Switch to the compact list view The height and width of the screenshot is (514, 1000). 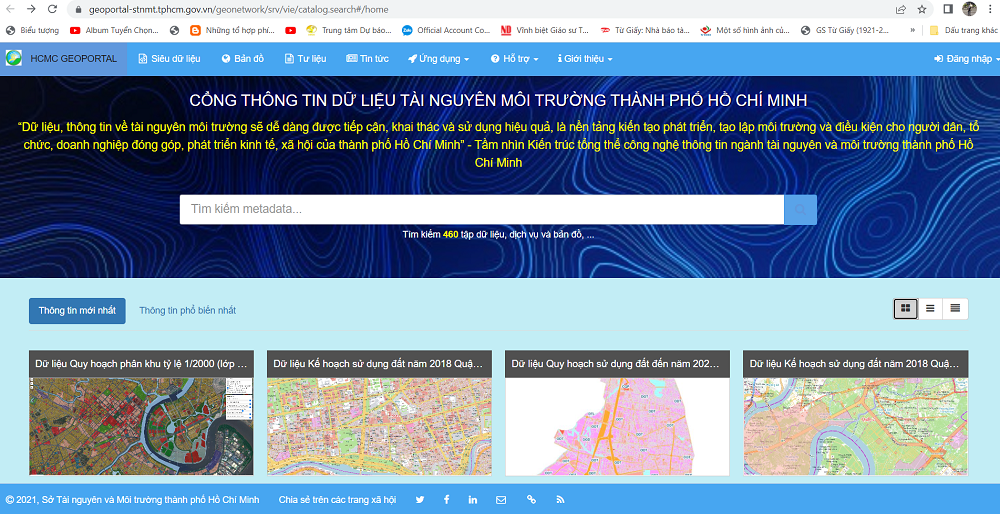955,308
